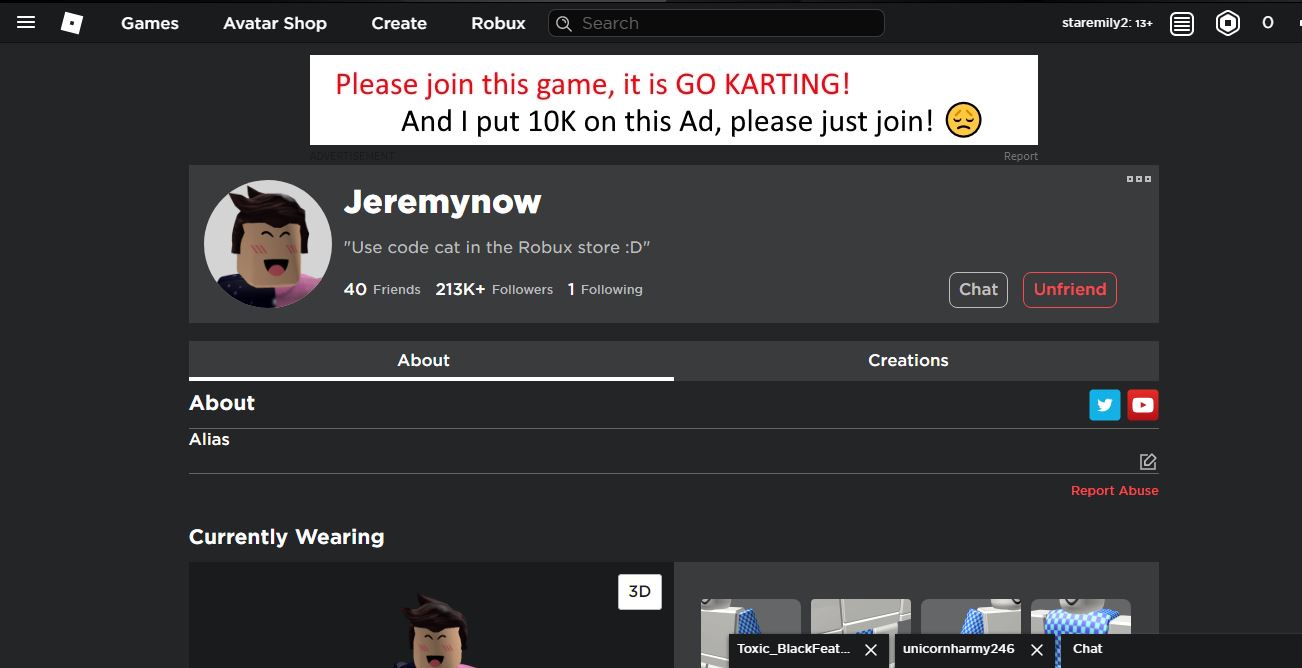
Task: Click the Roblox logo home icon
Action: [x=72, y=22]
